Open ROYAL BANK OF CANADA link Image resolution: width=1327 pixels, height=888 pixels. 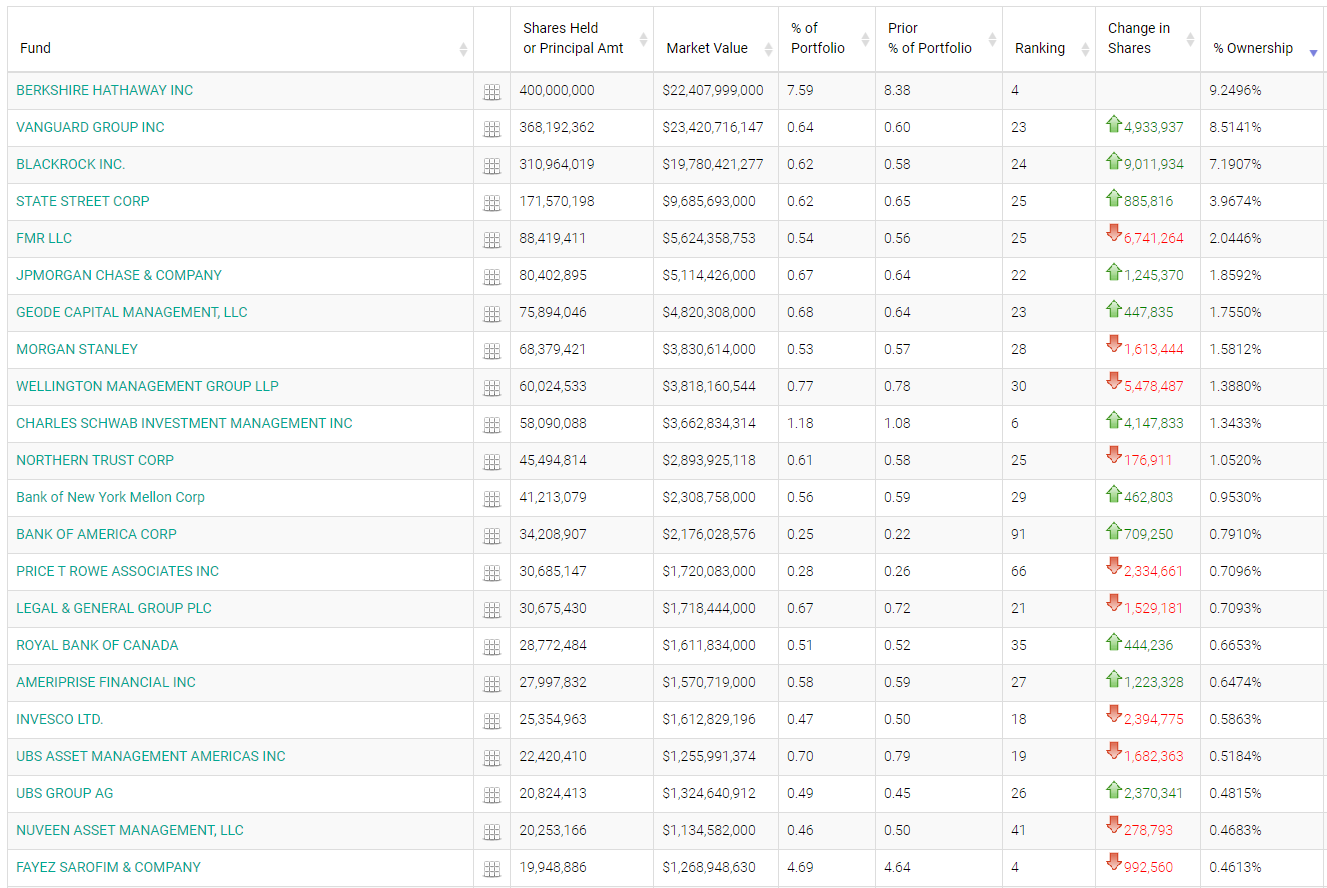[x=97, y=645]
